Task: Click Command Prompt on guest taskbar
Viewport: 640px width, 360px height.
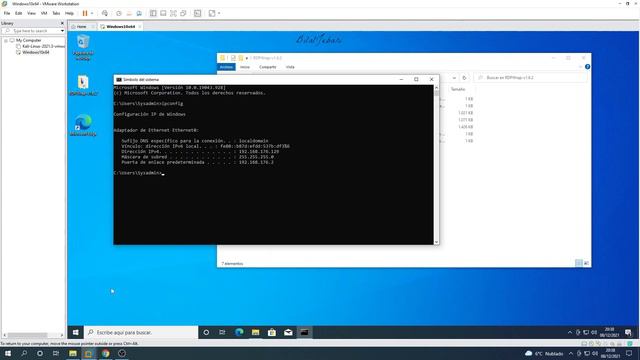Action: tap(304, 333)
